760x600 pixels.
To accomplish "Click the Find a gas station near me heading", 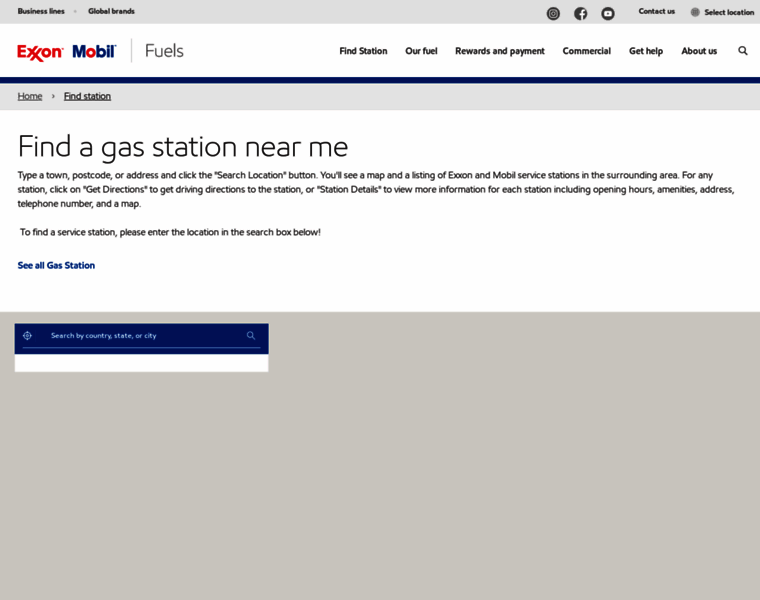I will tap(183, 147).
